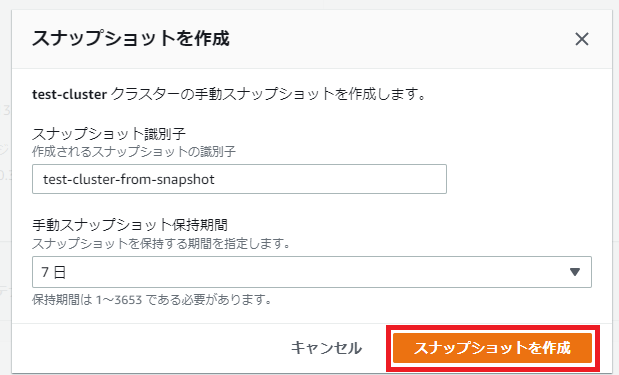Click the hint スナップショットを保持する期間を指定します

tap(161, 243)
